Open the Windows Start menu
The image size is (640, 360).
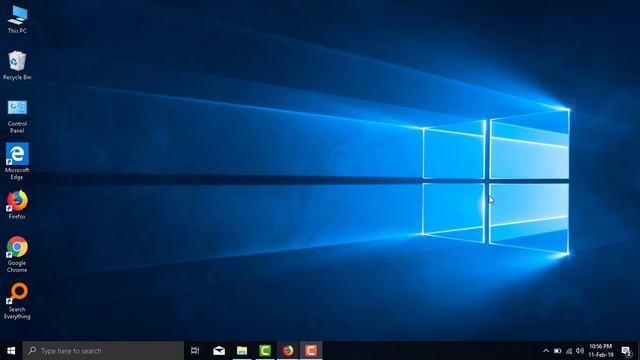click(11, 351)
